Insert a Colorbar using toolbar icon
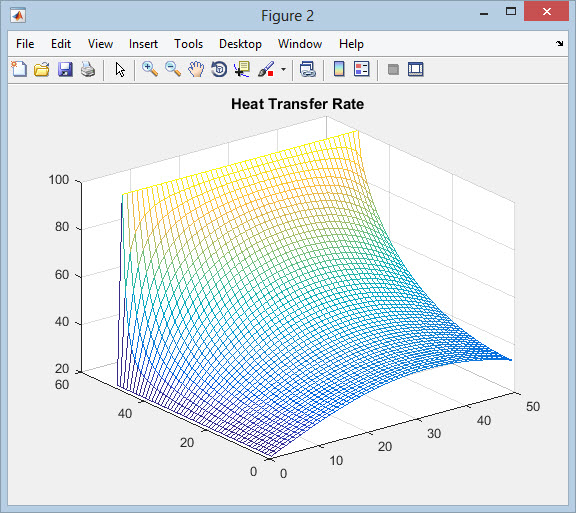576x513 pixels. 339,69
